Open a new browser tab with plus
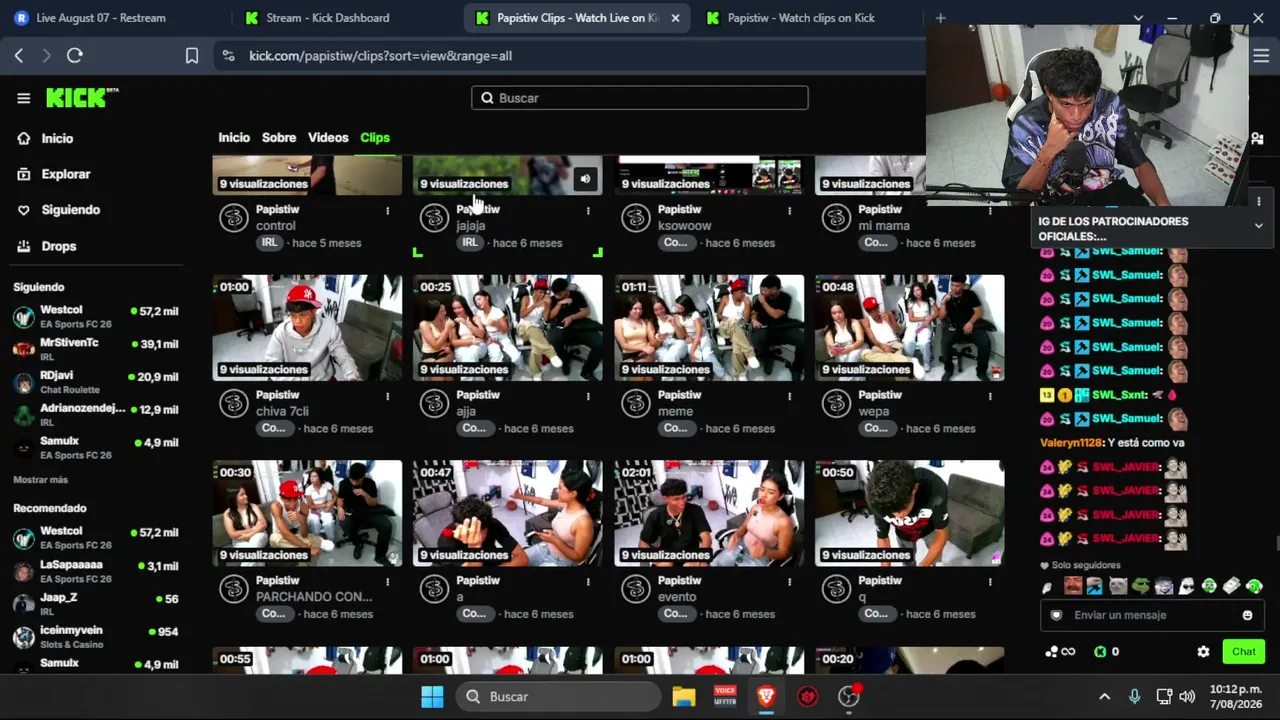The width and height of the screenshot is (1280, 720). [940, 18]
